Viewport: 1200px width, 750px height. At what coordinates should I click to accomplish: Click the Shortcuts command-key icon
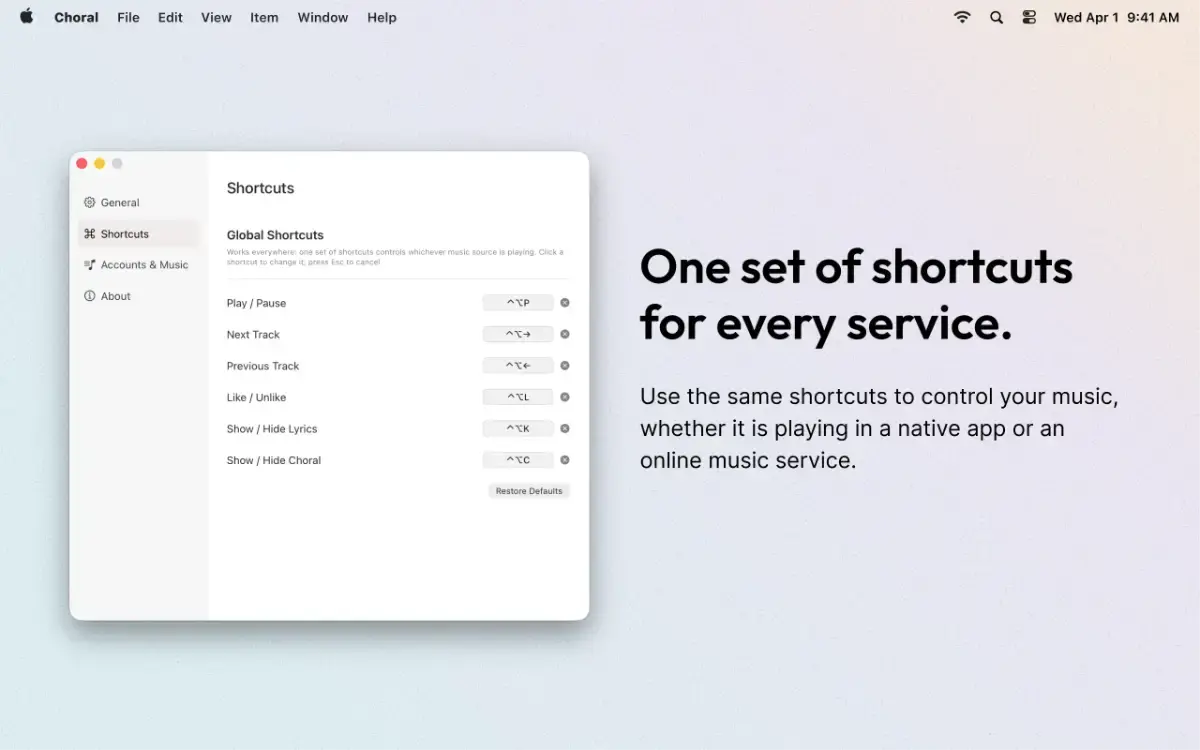90,233
